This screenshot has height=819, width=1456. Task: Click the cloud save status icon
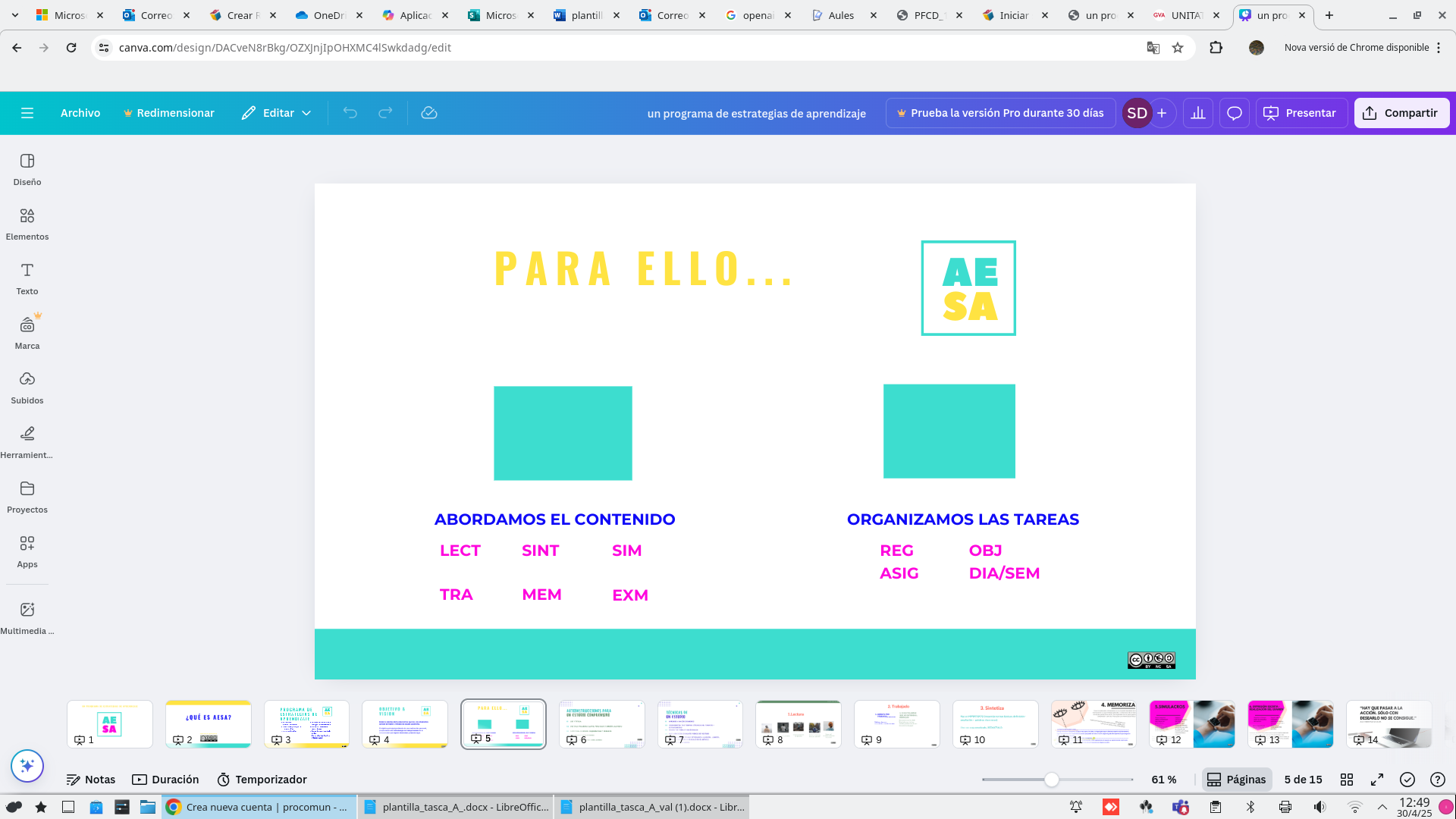point(429,113)
